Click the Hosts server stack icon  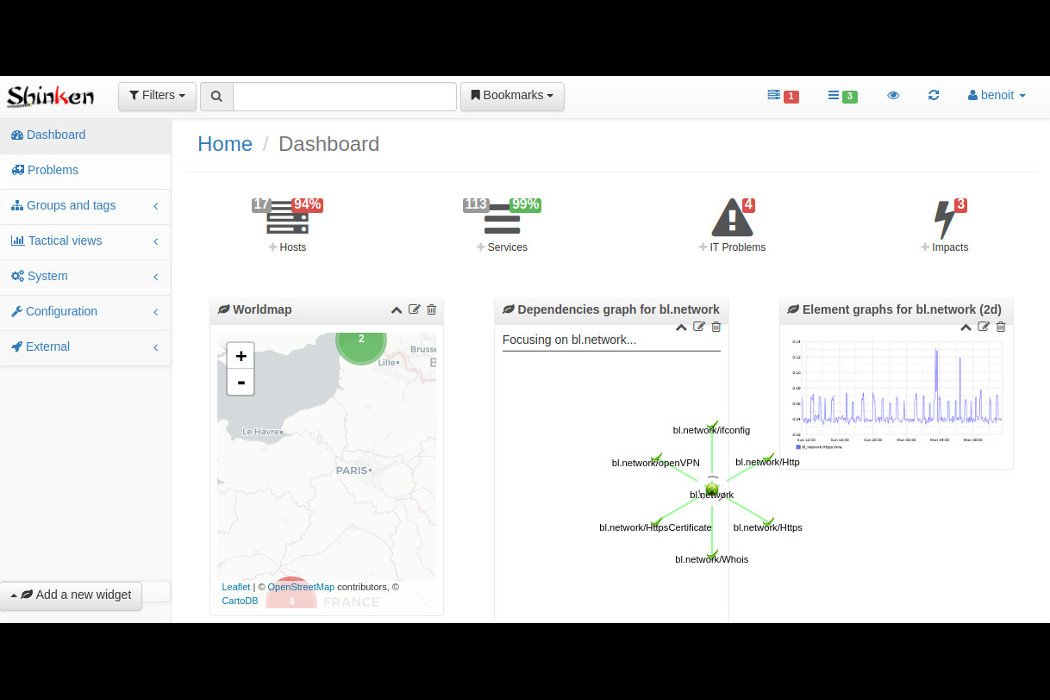click(287, 217)
